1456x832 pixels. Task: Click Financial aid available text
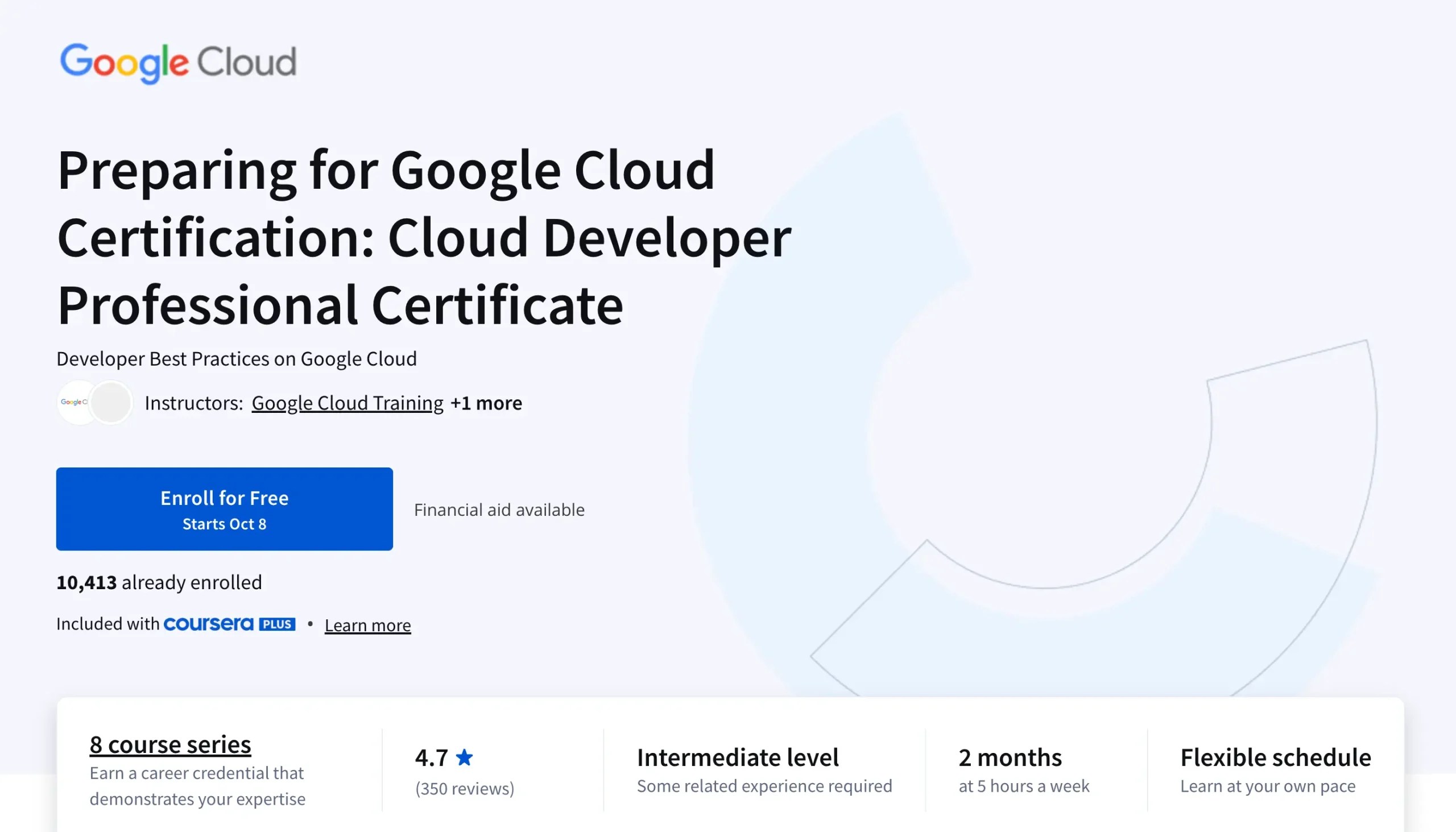[499, 510]
